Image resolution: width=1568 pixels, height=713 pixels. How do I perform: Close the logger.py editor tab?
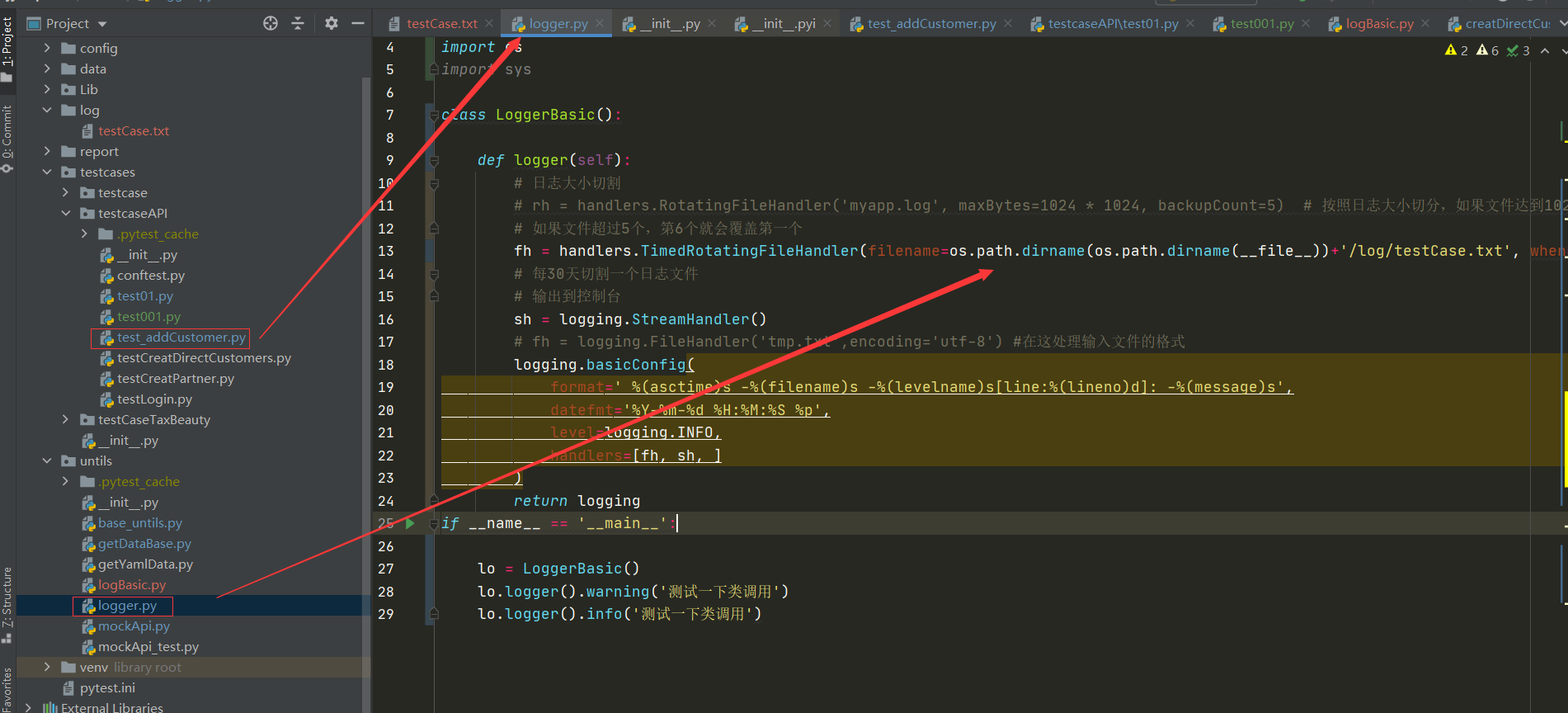[x=600, y=23]
